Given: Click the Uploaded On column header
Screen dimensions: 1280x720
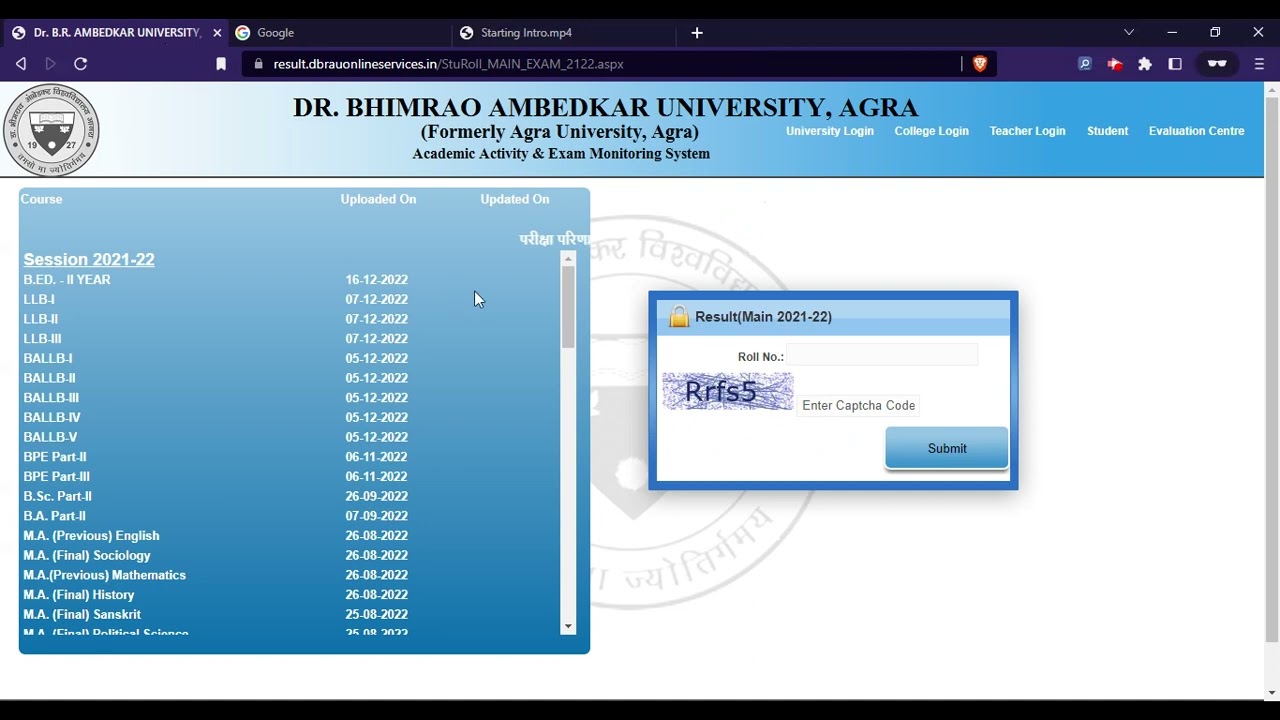Looking at the screenshot, I should (x=378, y=199).
